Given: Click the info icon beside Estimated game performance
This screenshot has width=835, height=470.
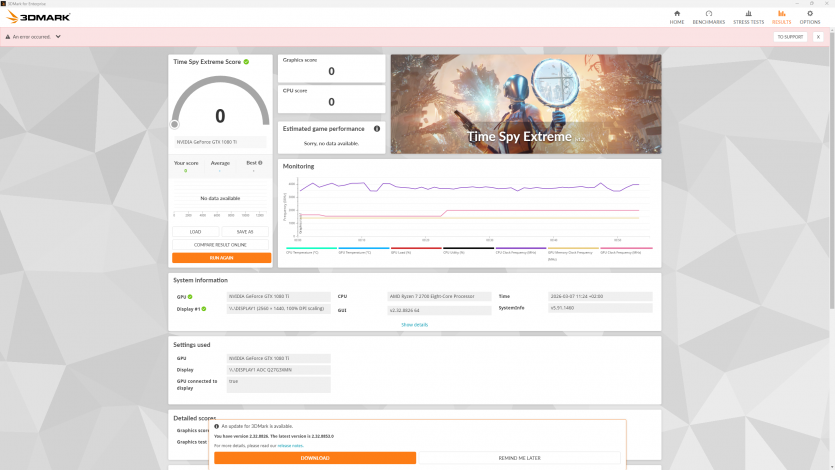Looking at the screenshot, I should (377, 128).
